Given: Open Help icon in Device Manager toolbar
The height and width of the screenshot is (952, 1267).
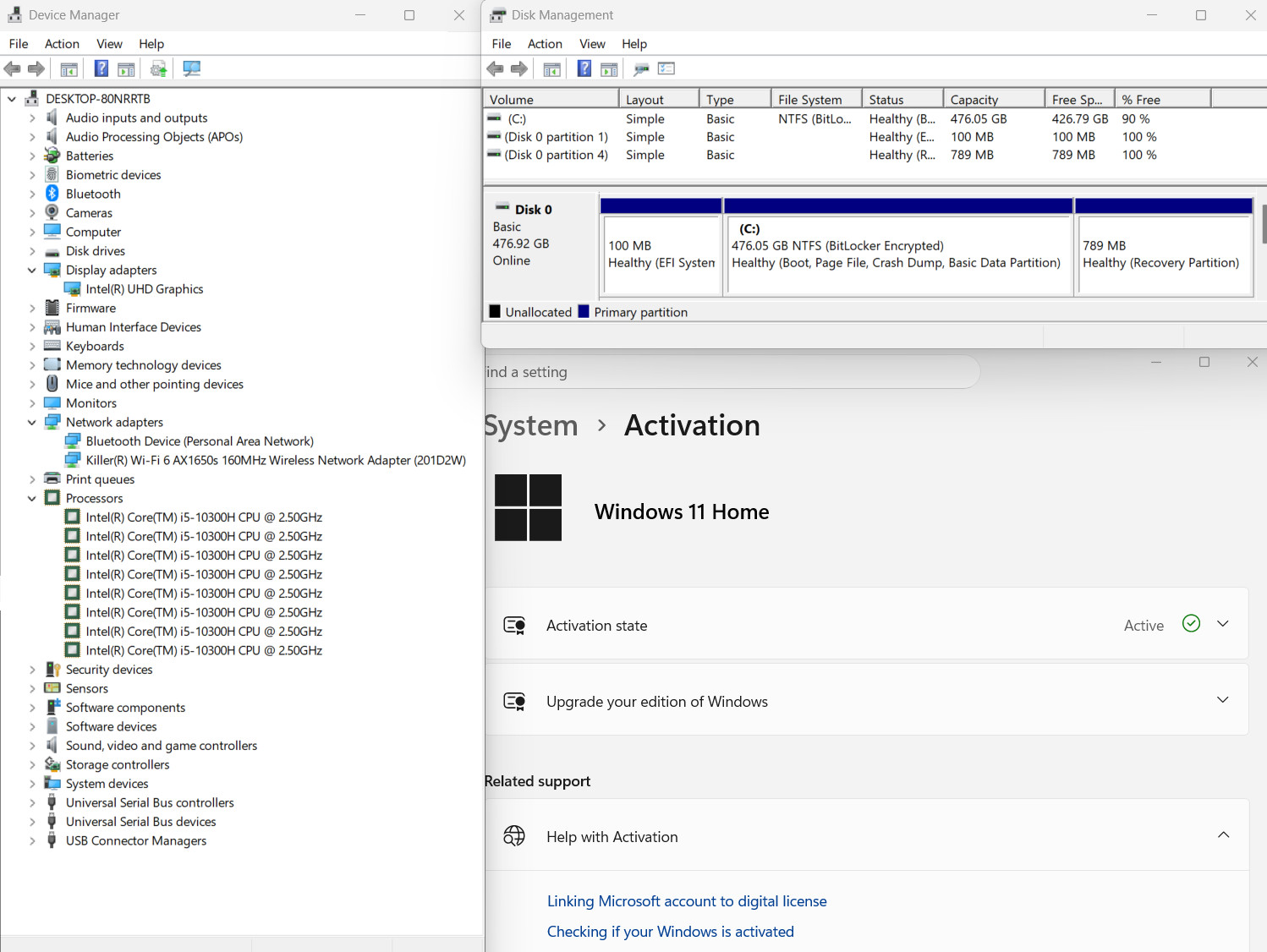Looking at the screenshot, I should (101, 68).
